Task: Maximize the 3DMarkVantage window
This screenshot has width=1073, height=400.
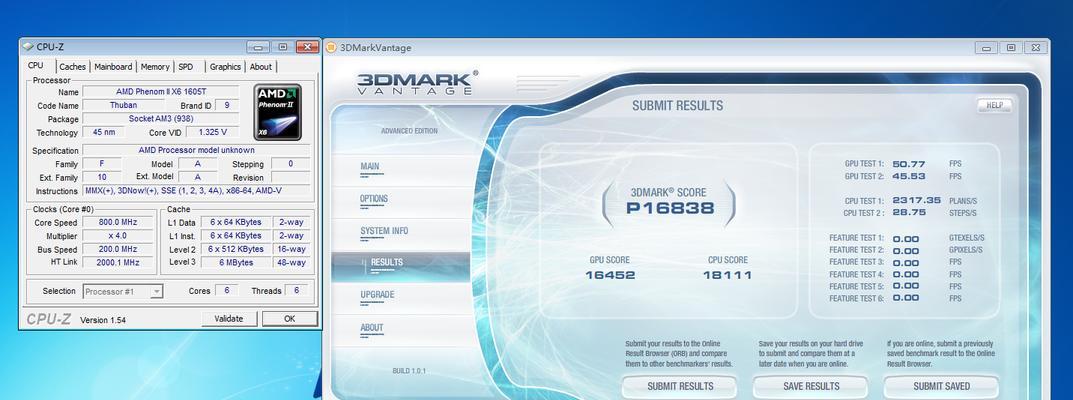Action: 1011,47
